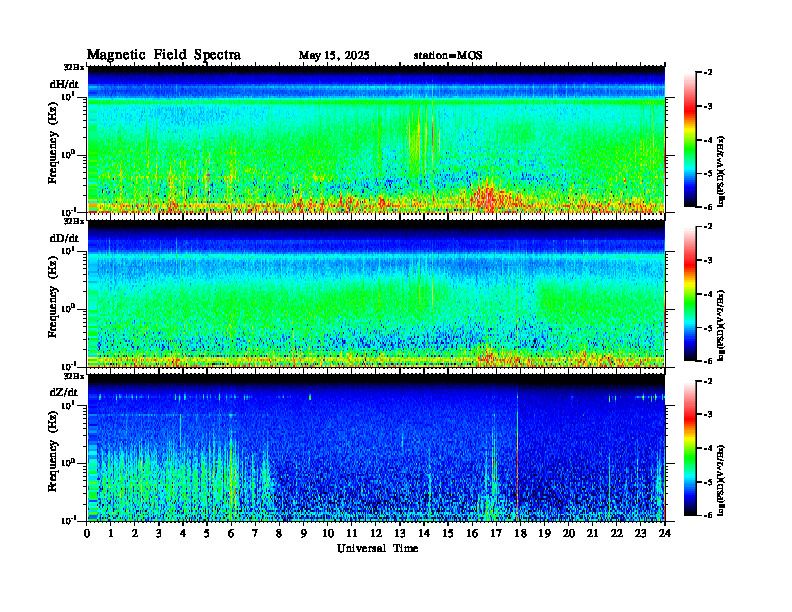
Task: Click hour 13 on the time axis
Action: coord(400,534)
